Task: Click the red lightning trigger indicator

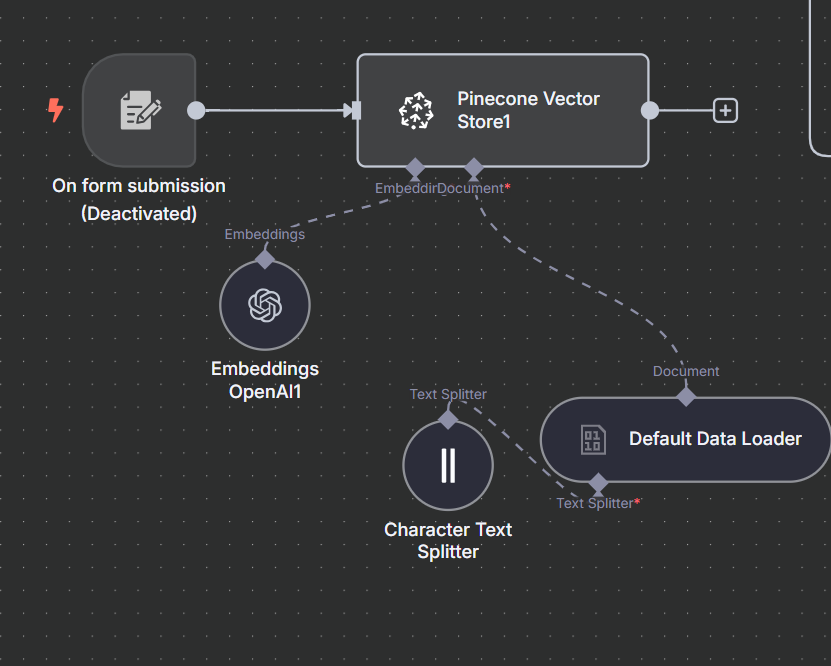Action: click(x=56, y=110)
